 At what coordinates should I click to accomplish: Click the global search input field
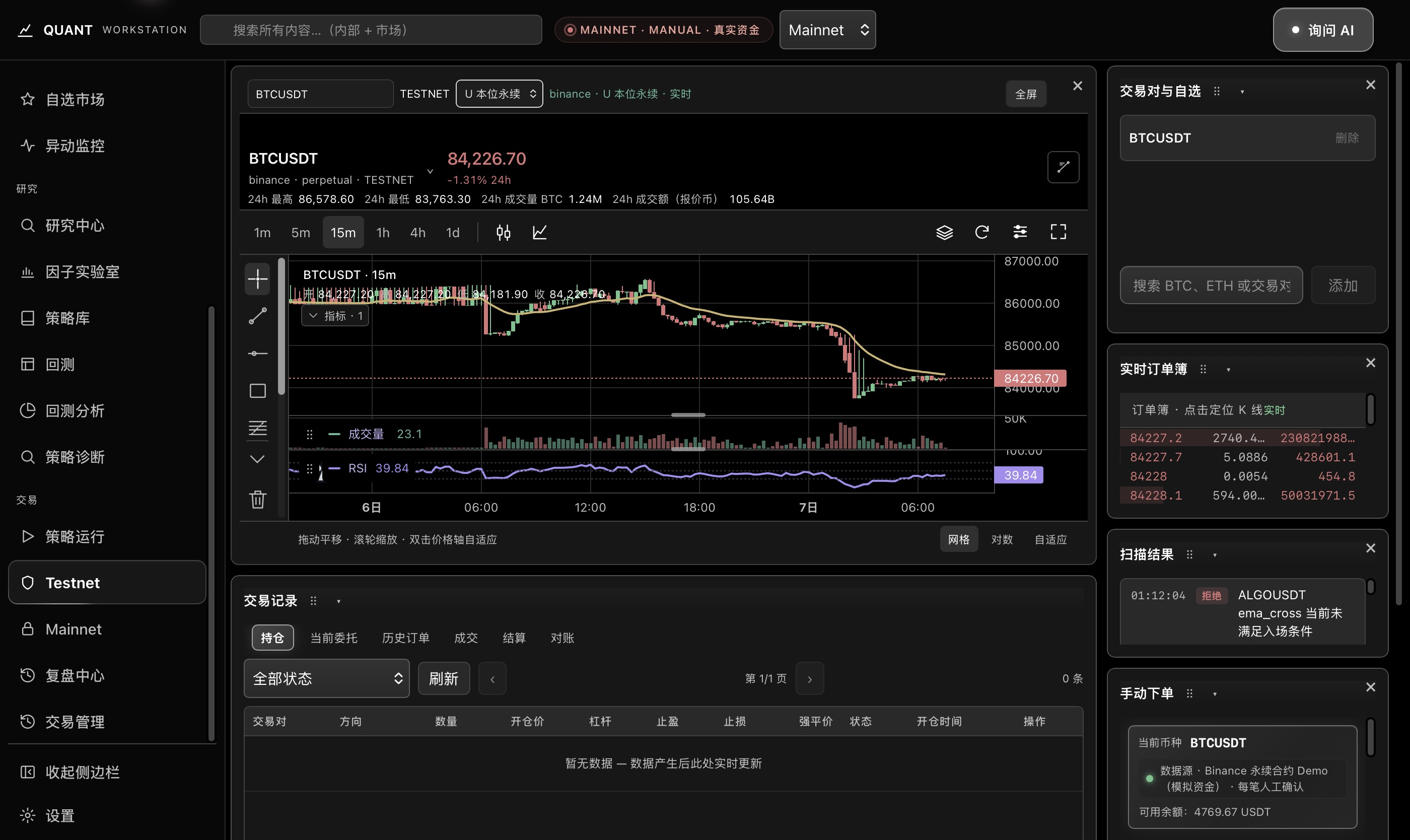[371, 30]
